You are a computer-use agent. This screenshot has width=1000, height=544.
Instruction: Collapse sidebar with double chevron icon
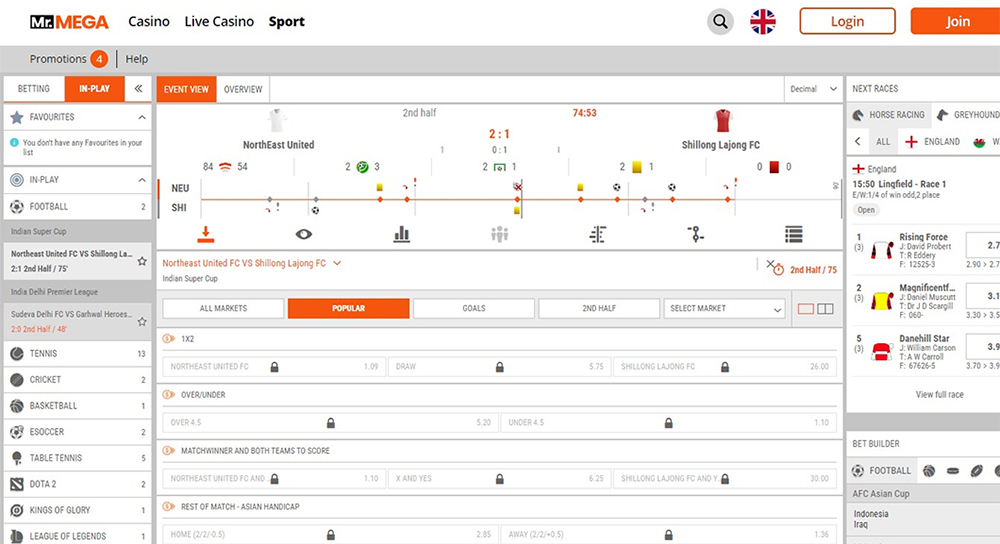coord(138,89)
